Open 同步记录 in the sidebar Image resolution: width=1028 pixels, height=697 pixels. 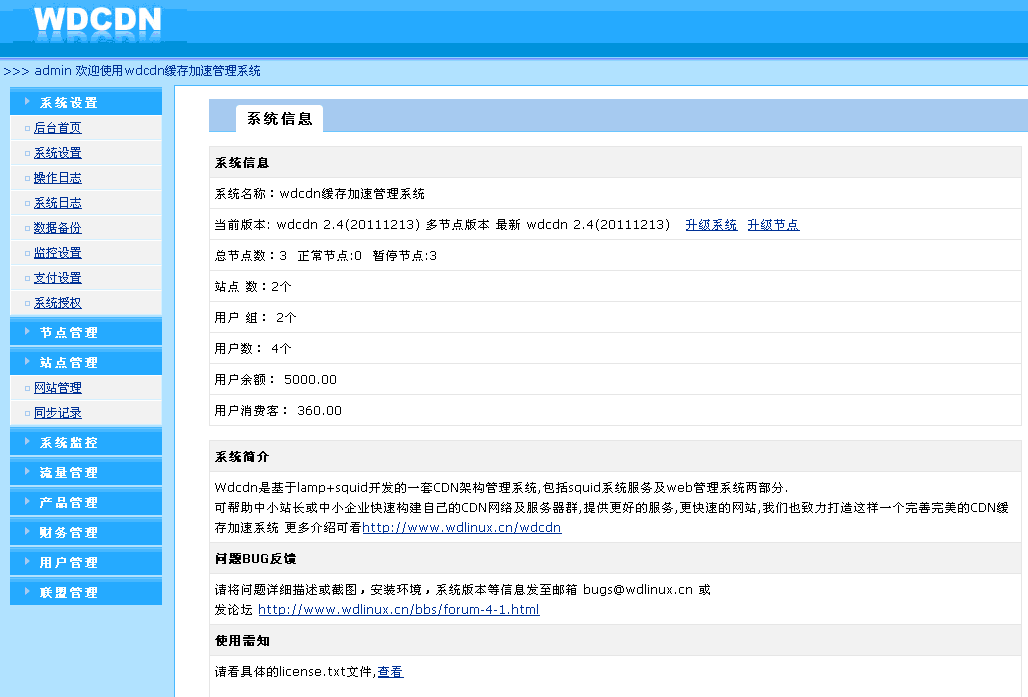coord(58,413)
